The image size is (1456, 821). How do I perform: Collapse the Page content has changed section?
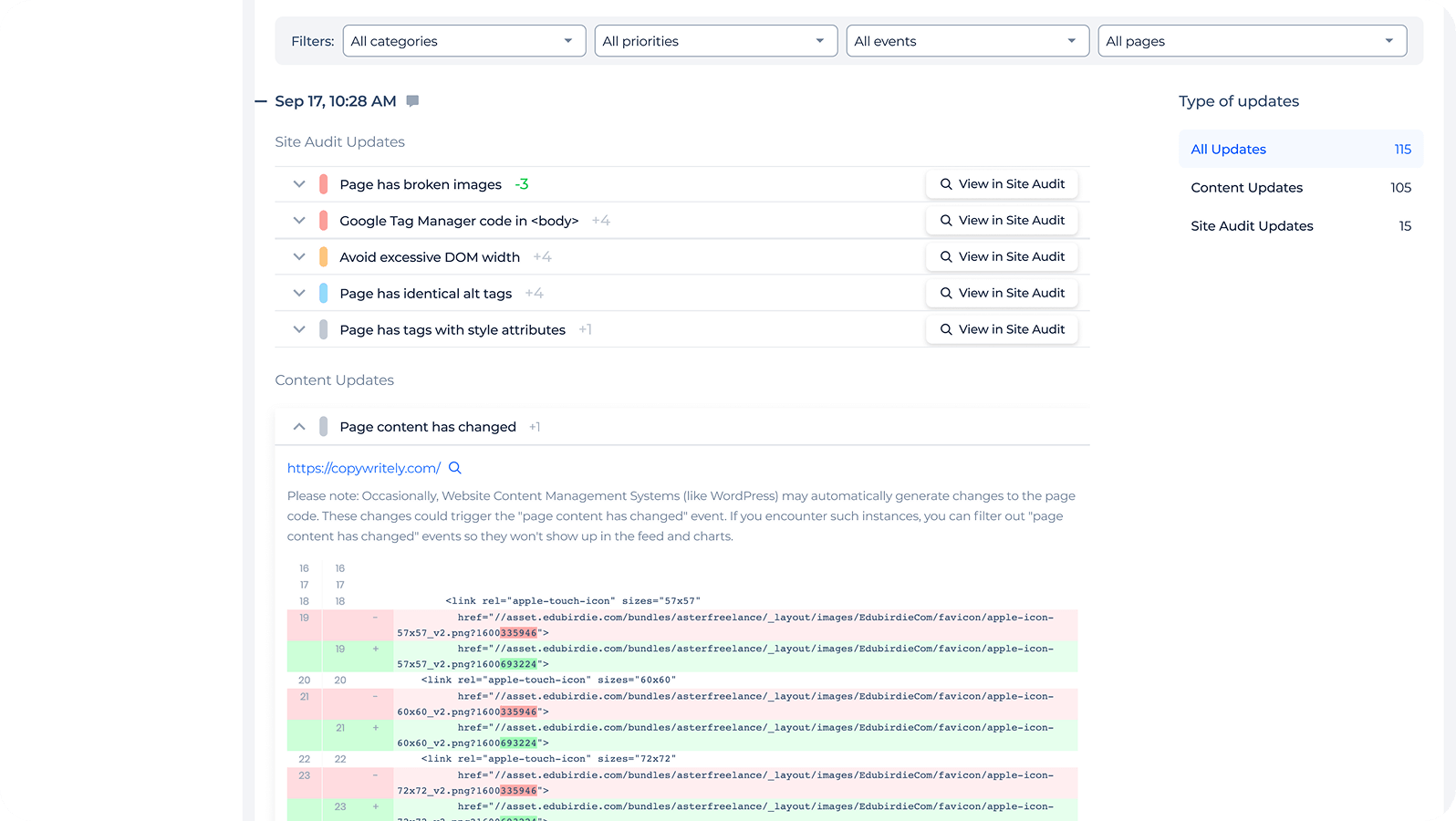(299, 427)
